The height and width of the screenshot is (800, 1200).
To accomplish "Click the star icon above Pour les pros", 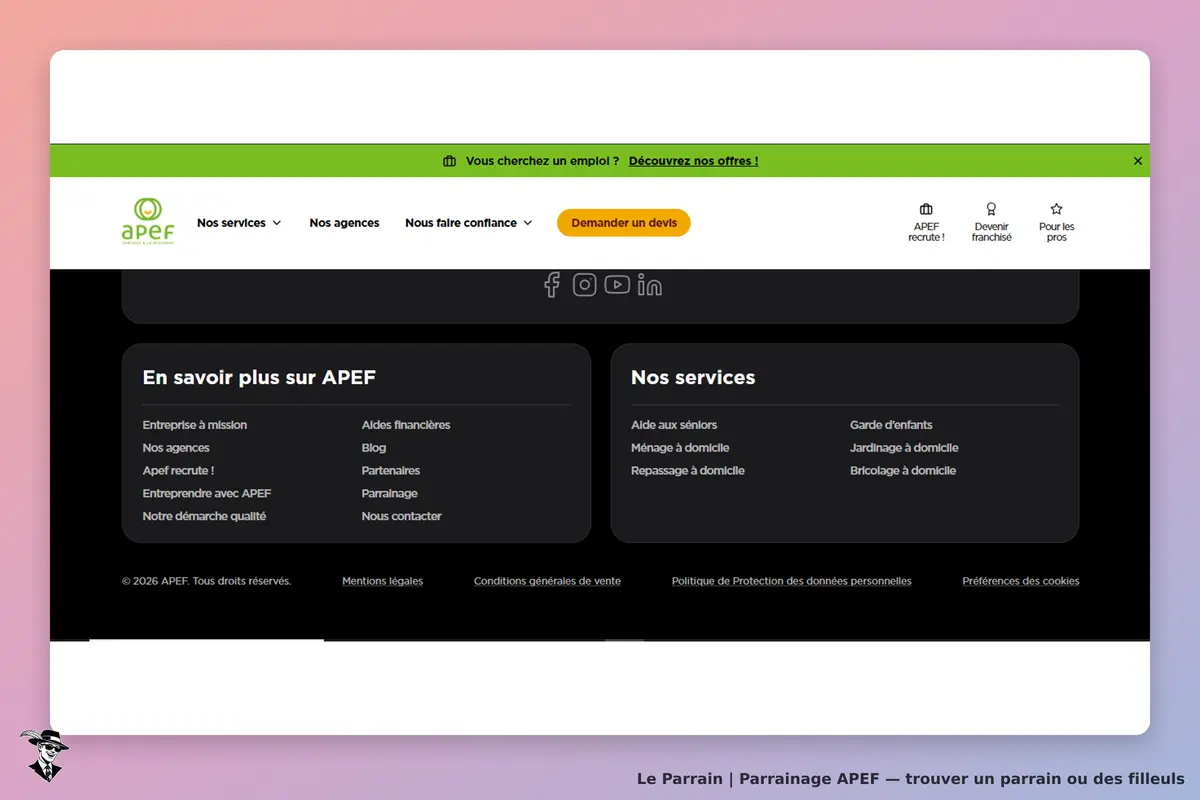I will (x=1056, y=209).
